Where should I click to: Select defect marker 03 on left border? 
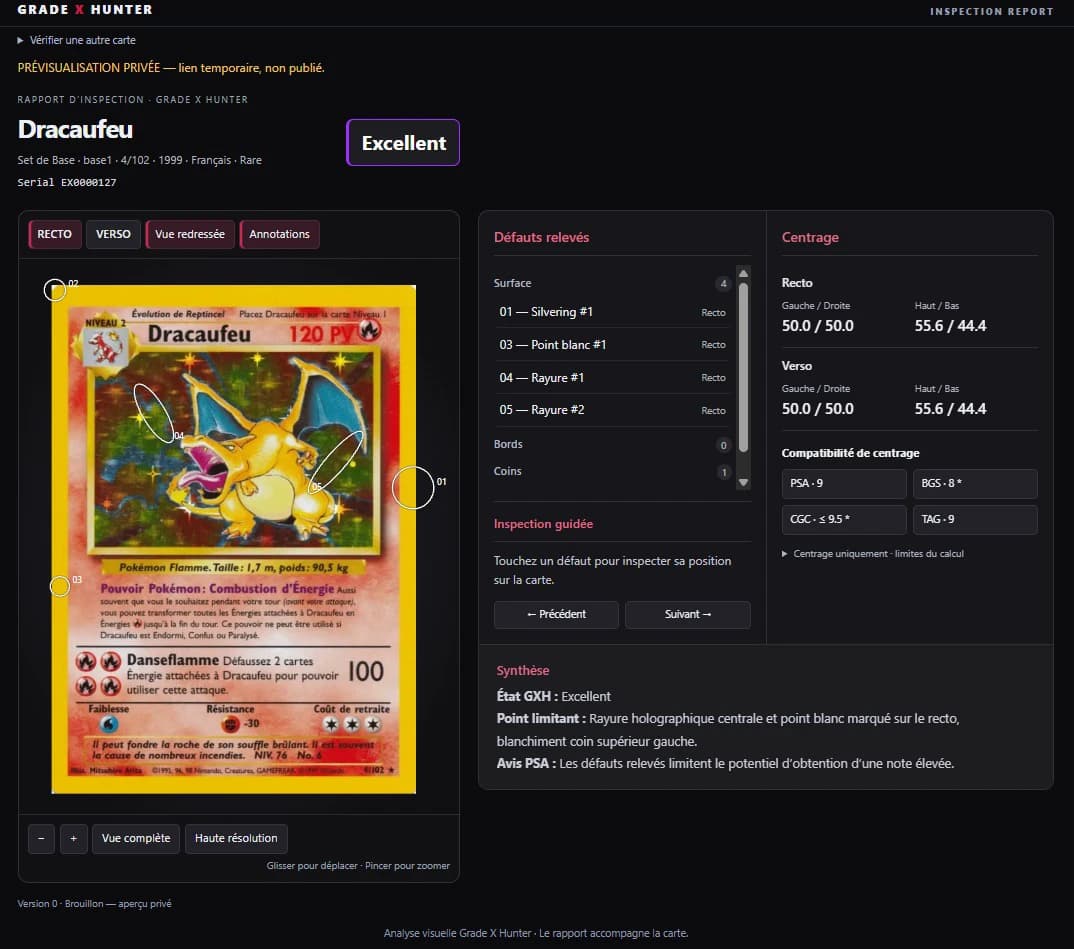coord(60,586)
